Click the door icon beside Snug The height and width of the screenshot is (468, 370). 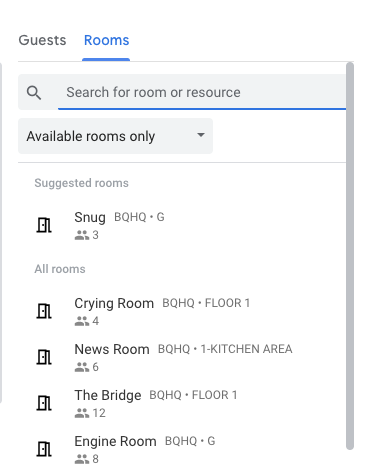pos(44,225)
